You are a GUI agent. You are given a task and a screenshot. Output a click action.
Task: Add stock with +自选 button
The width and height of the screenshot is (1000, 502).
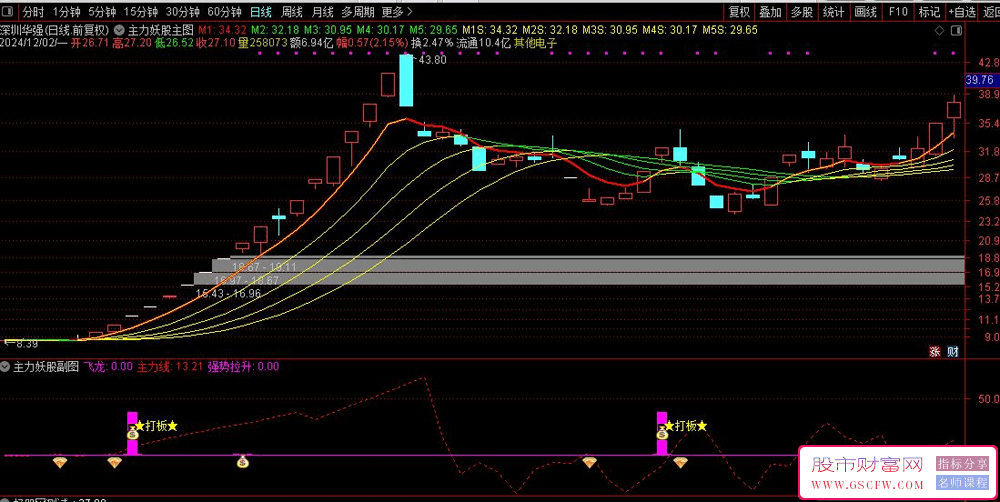click(x=962, y=11)
